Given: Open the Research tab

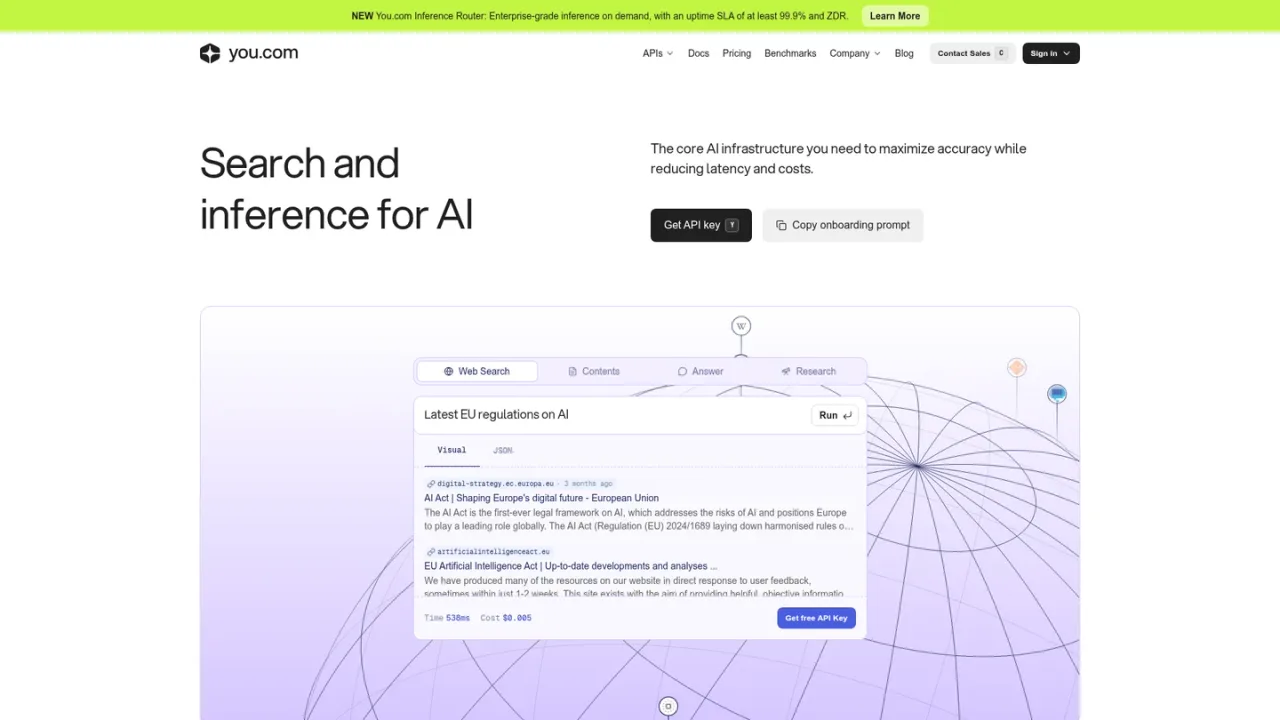Looking at the screenshot, I should coord(808,371).
